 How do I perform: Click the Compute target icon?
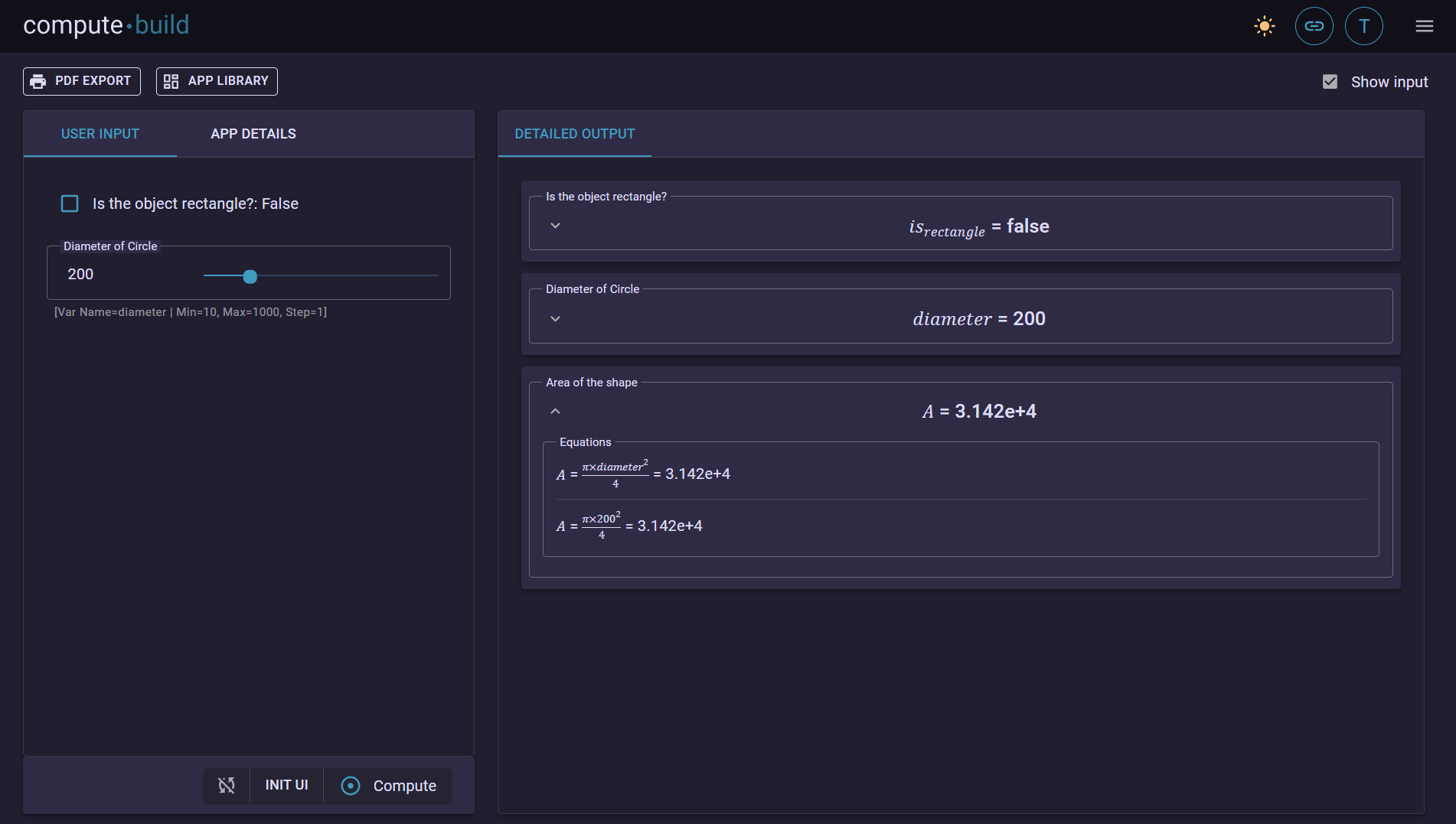[x=351, y=786]
